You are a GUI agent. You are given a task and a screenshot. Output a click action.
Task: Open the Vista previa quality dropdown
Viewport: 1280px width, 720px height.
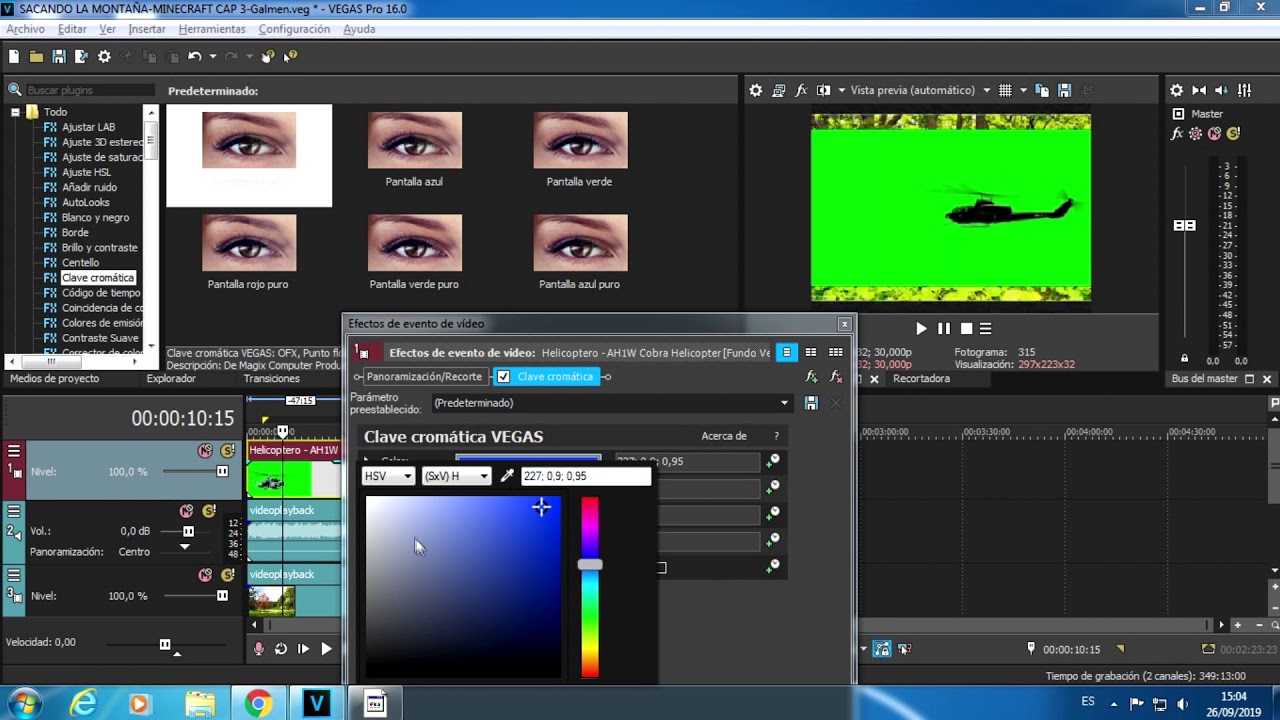tap(920, 90)
